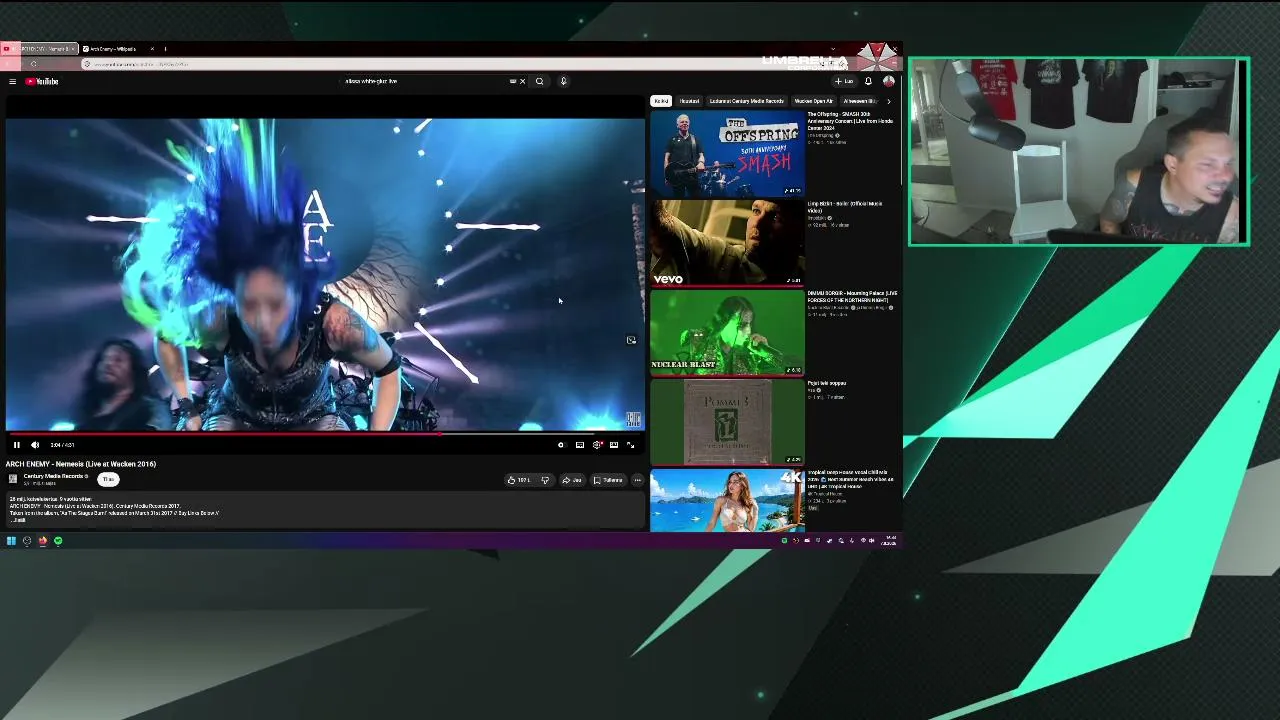The image size is (1280, 720).
Task: Open the Pommi 3 album video thumbnail
Action: (x=727, y=422)
